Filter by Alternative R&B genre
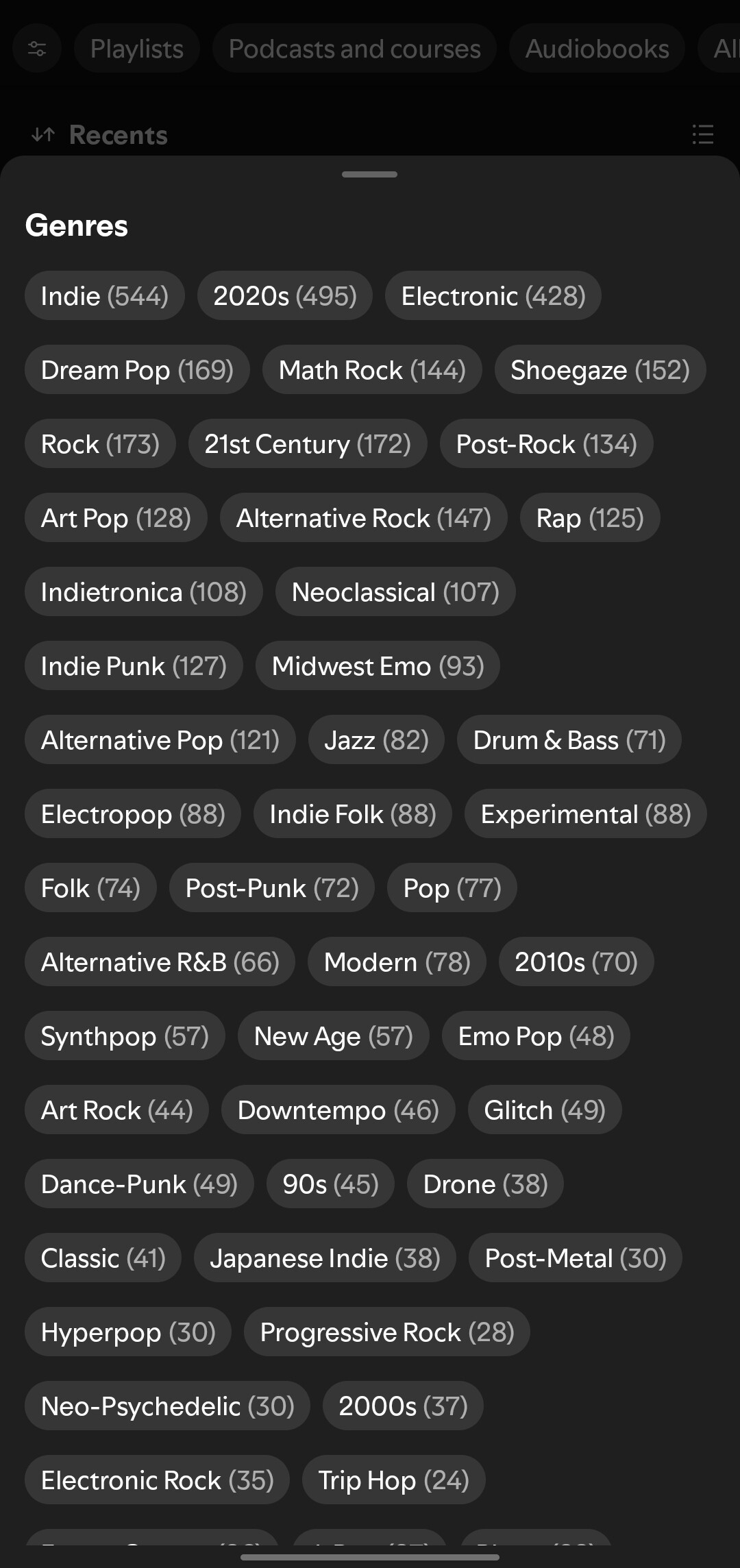740x1568 pixels. 160,962
